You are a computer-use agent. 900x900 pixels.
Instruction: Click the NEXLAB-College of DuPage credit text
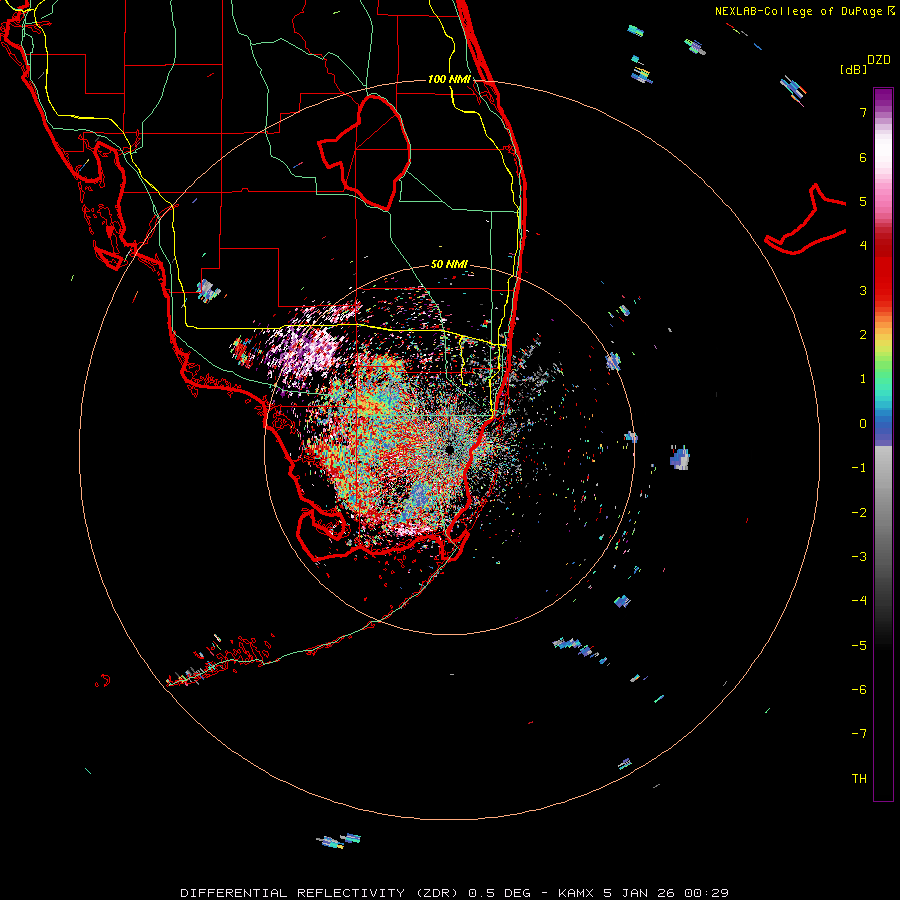804,11
